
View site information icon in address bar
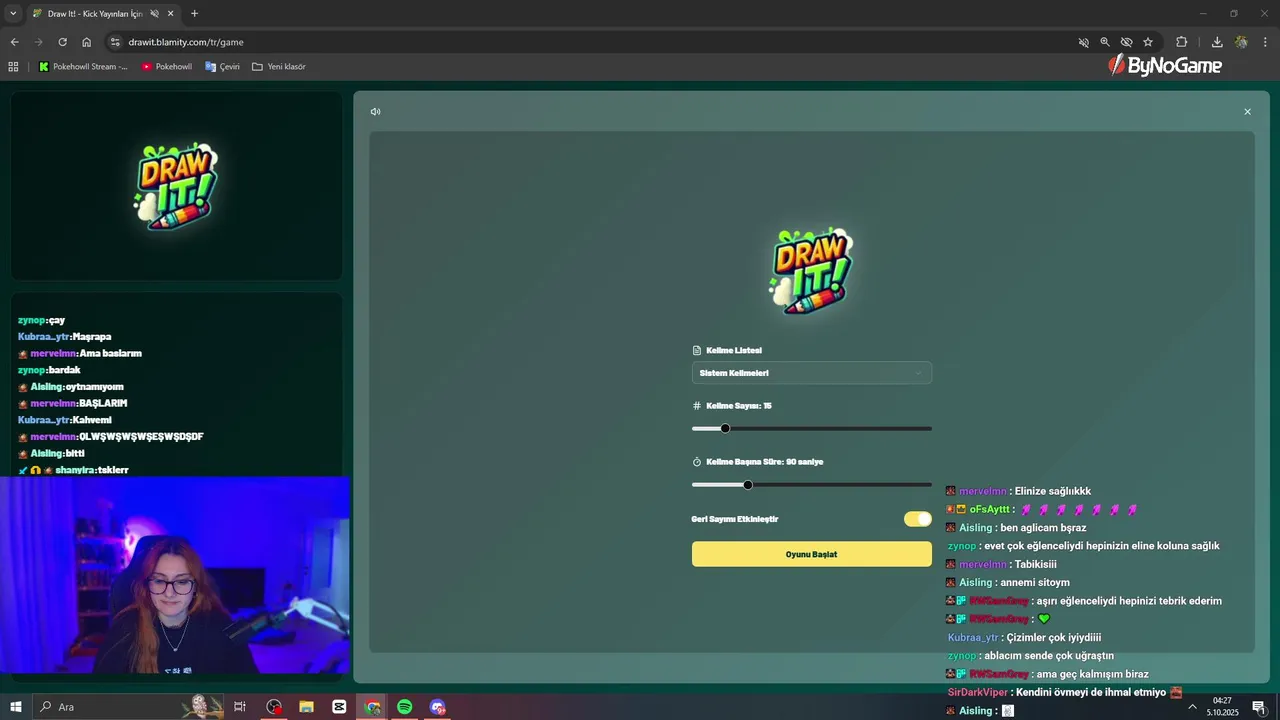click(x=115, y=42)
